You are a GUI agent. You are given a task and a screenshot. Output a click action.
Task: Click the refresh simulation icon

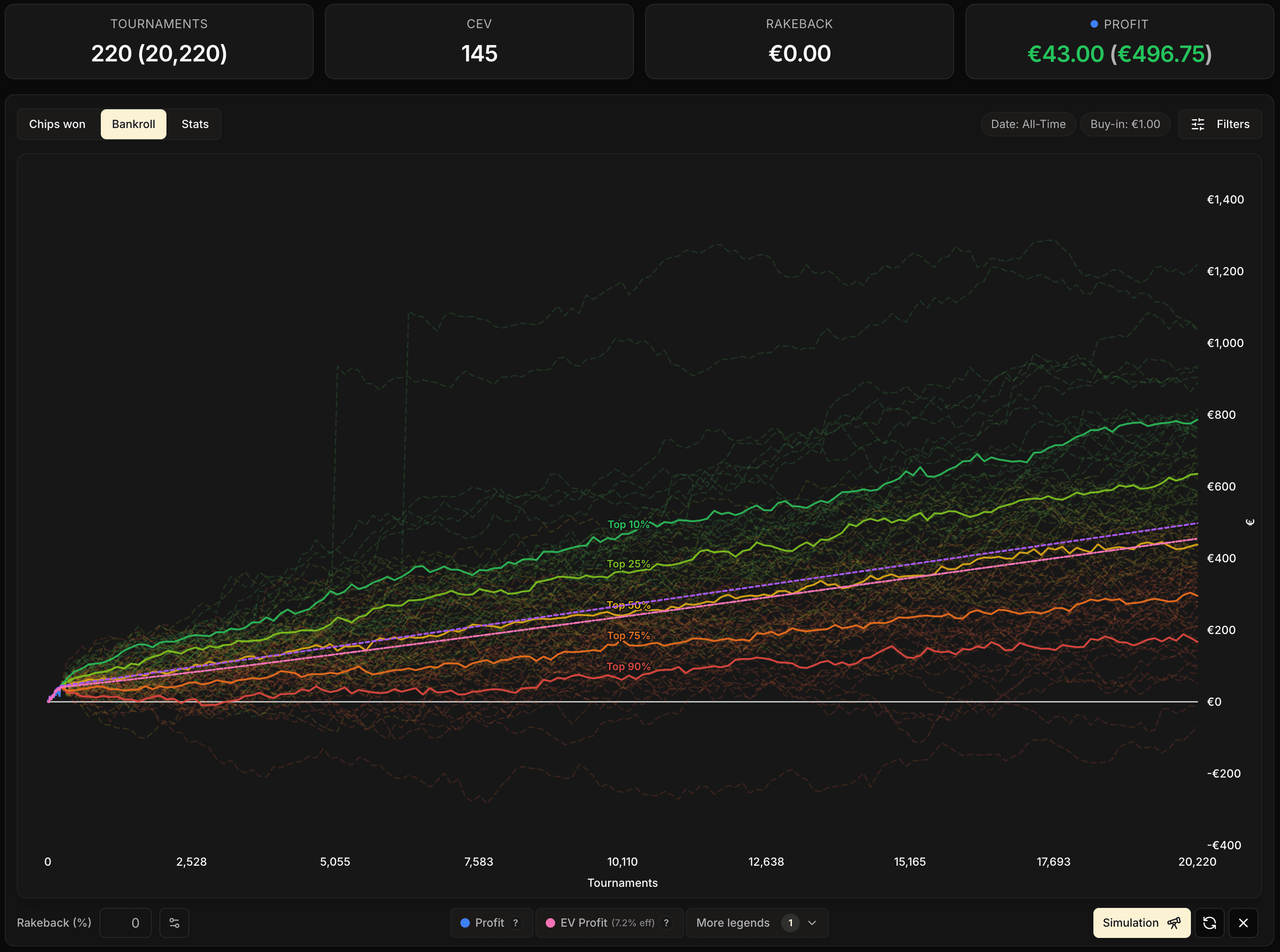click(1210, 922)
